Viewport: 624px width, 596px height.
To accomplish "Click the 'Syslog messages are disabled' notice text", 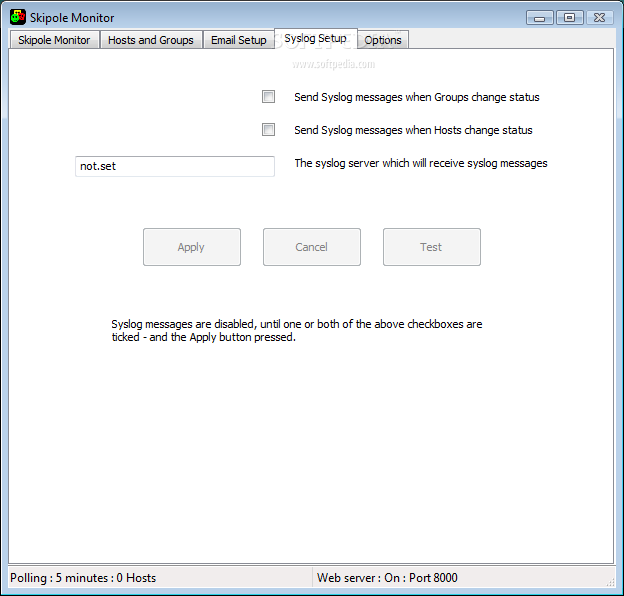I will 297,331.
